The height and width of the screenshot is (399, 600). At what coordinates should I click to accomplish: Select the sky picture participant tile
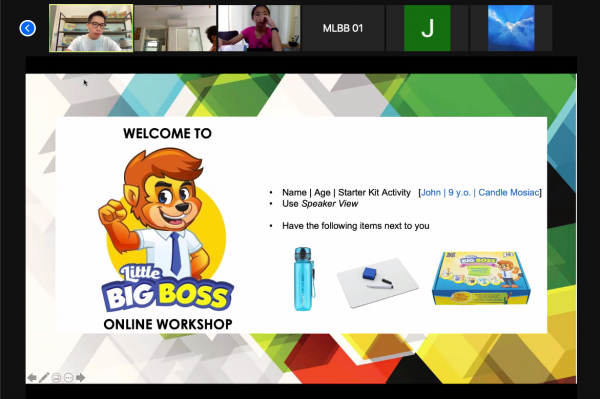coord(511,28)
